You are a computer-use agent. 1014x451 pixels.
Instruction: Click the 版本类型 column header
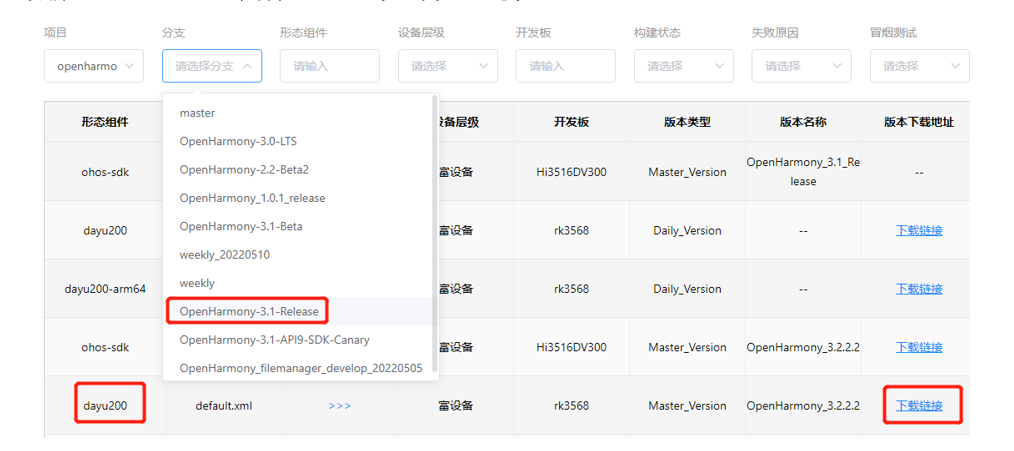[687, 122]
